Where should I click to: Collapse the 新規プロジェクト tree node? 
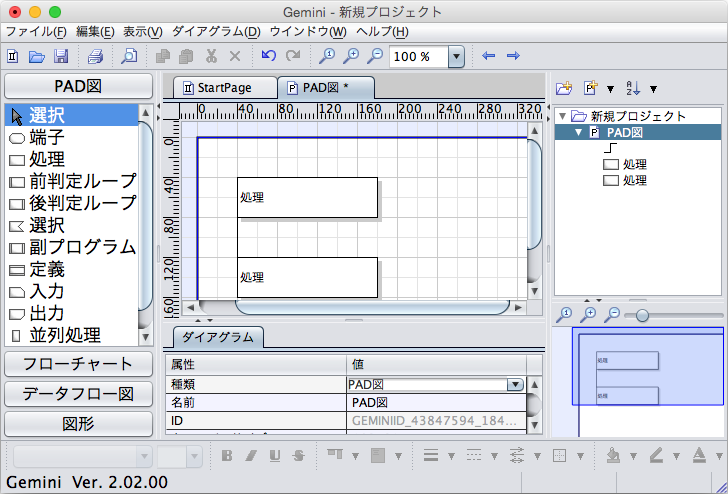click(x=563, y=116)
